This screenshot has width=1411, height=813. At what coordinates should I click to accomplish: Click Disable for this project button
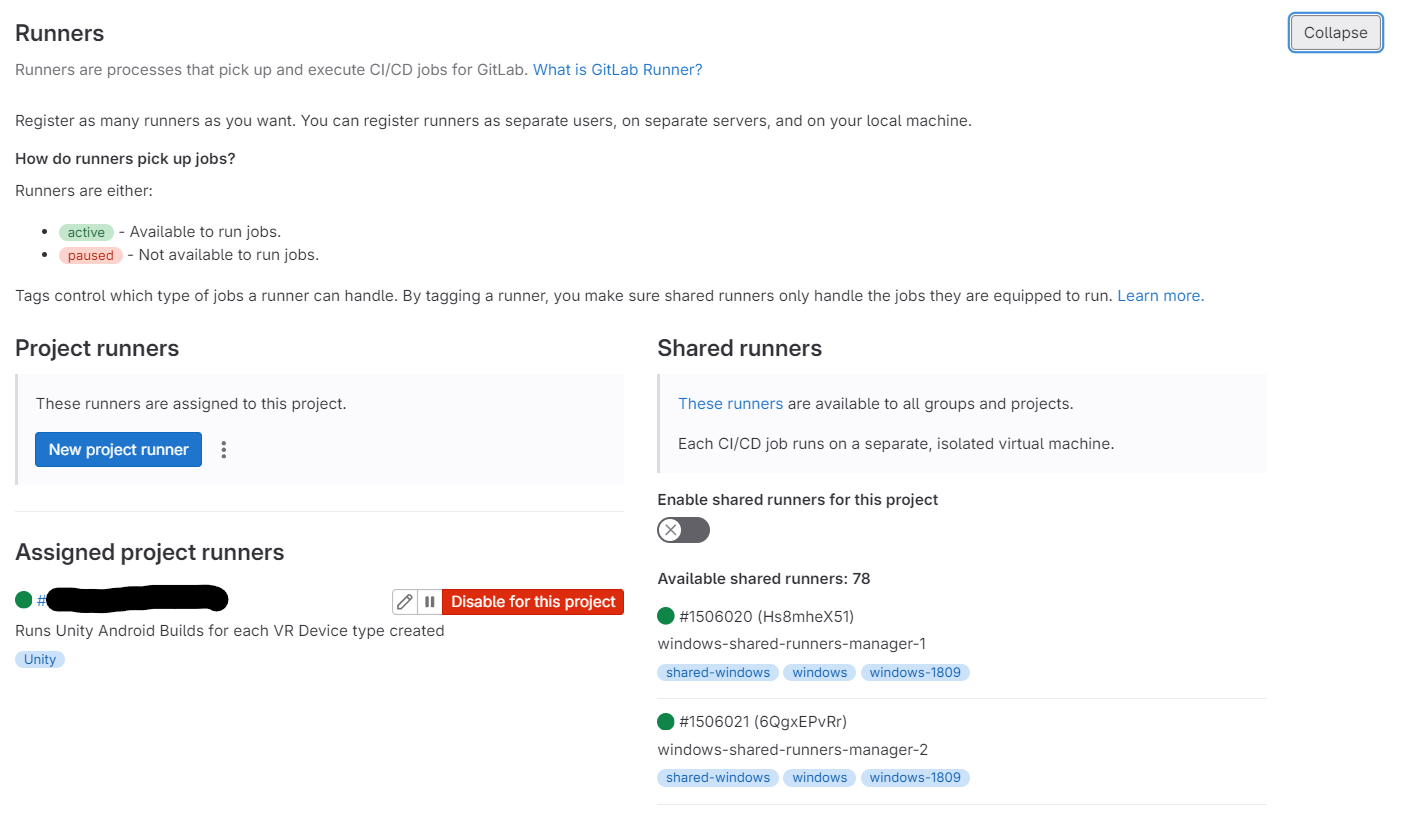point(533,602)
